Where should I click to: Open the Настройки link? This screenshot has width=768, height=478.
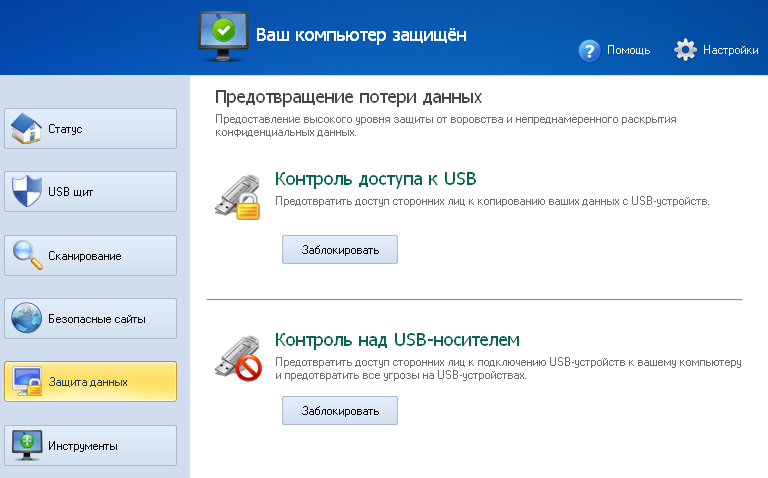tap(730, 50)
